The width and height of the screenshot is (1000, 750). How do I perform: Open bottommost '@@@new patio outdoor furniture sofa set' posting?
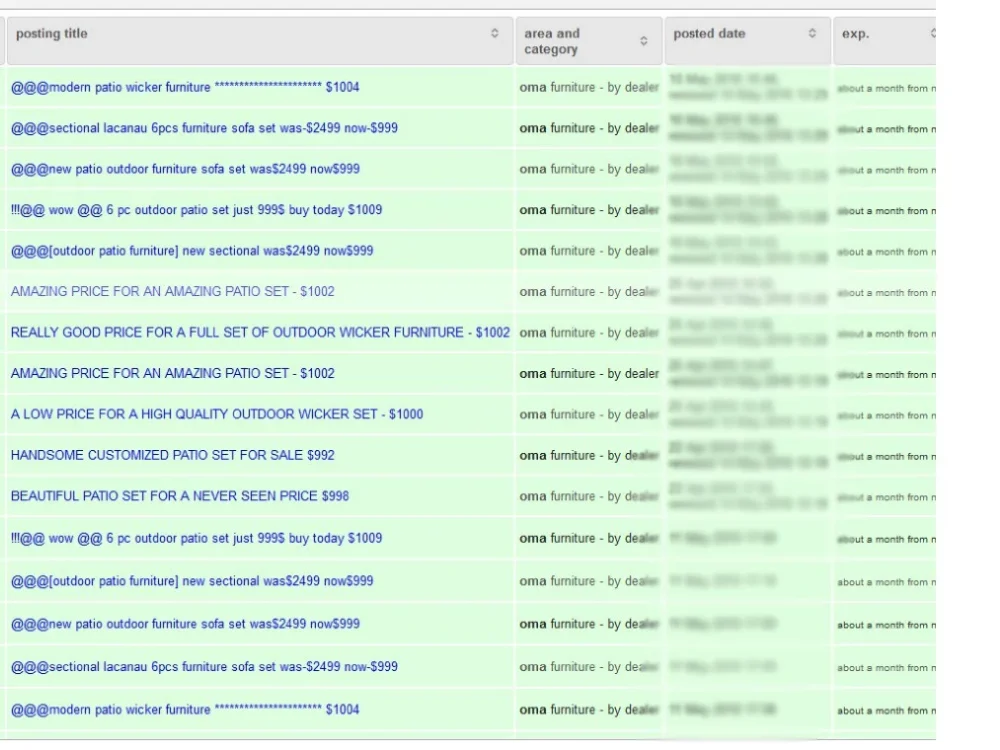(x=185, y=624)
